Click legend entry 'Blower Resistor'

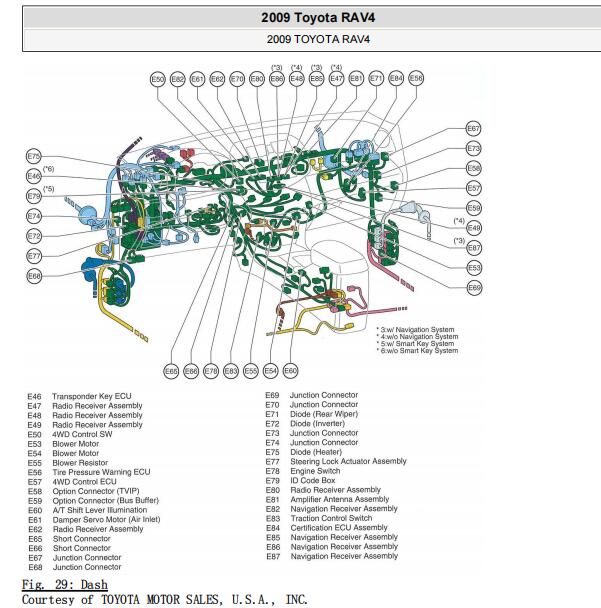pos(80,463)
